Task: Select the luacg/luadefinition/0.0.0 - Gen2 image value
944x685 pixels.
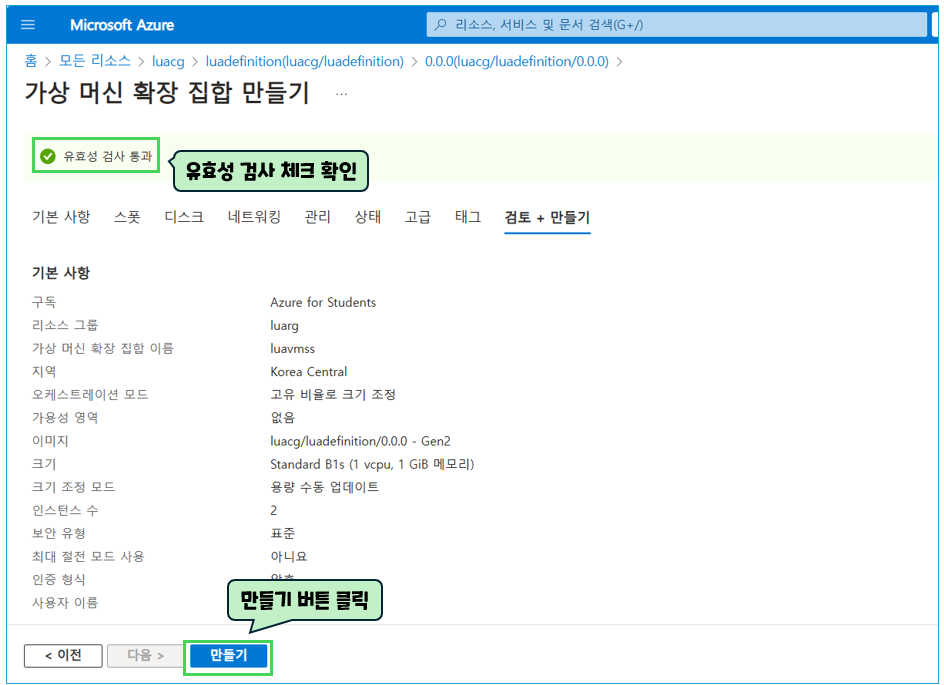Action: [x=360, y=441]
